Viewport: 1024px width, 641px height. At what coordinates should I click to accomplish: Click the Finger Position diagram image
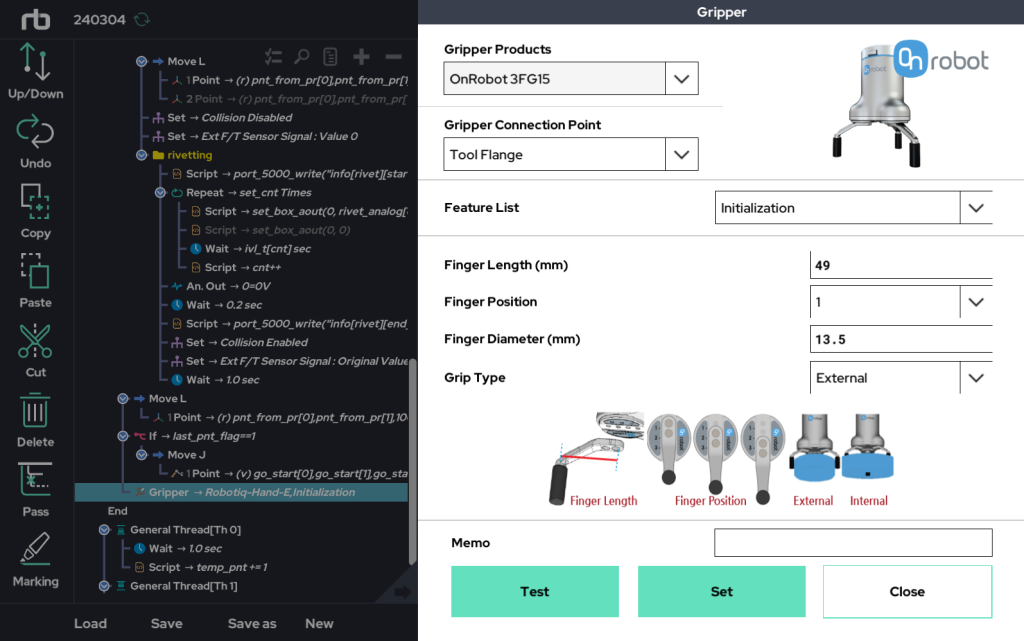[x=715, y=459]
